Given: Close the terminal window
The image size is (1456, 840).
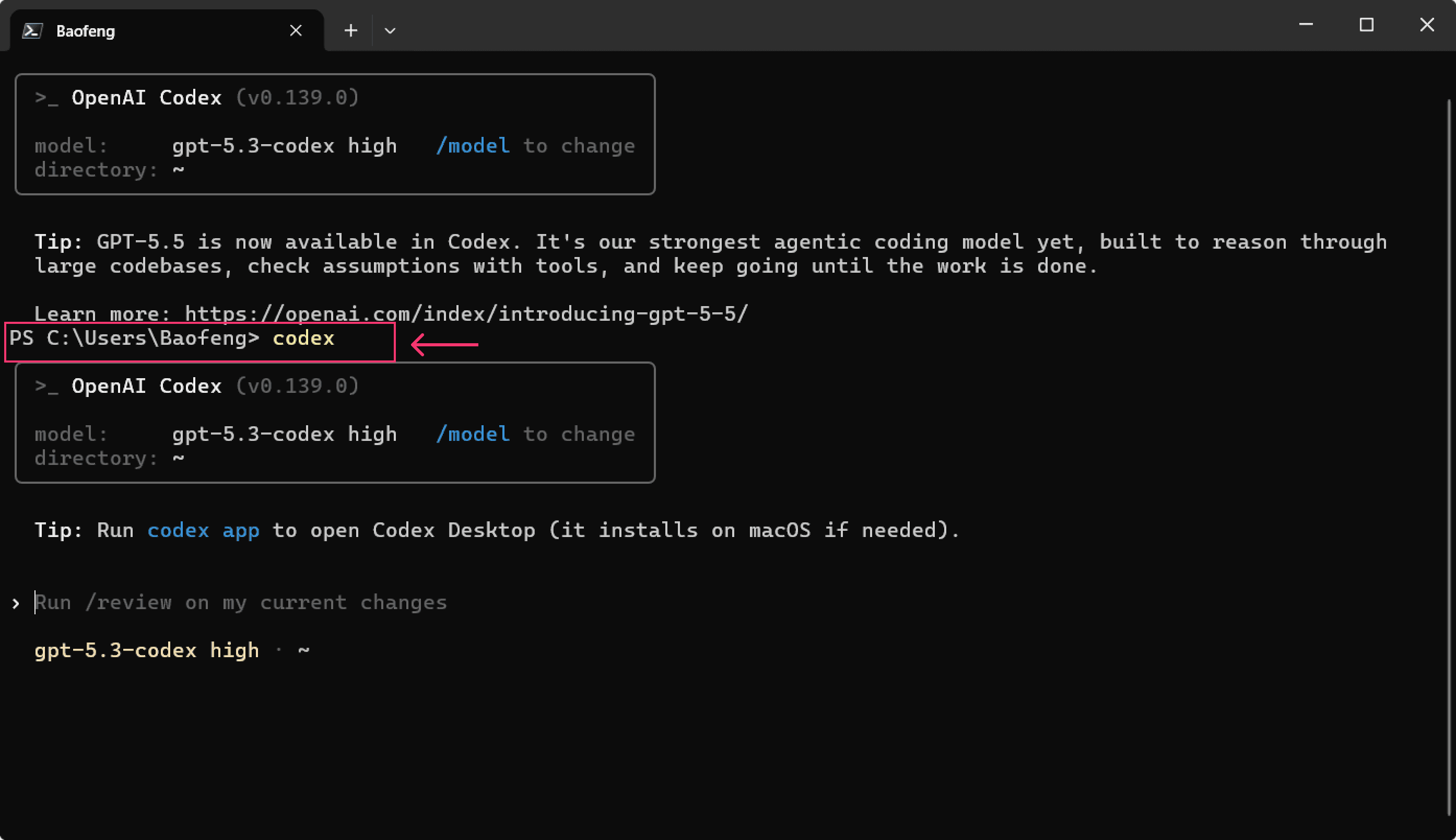Looking at the screenshot, I should 1427,25.
